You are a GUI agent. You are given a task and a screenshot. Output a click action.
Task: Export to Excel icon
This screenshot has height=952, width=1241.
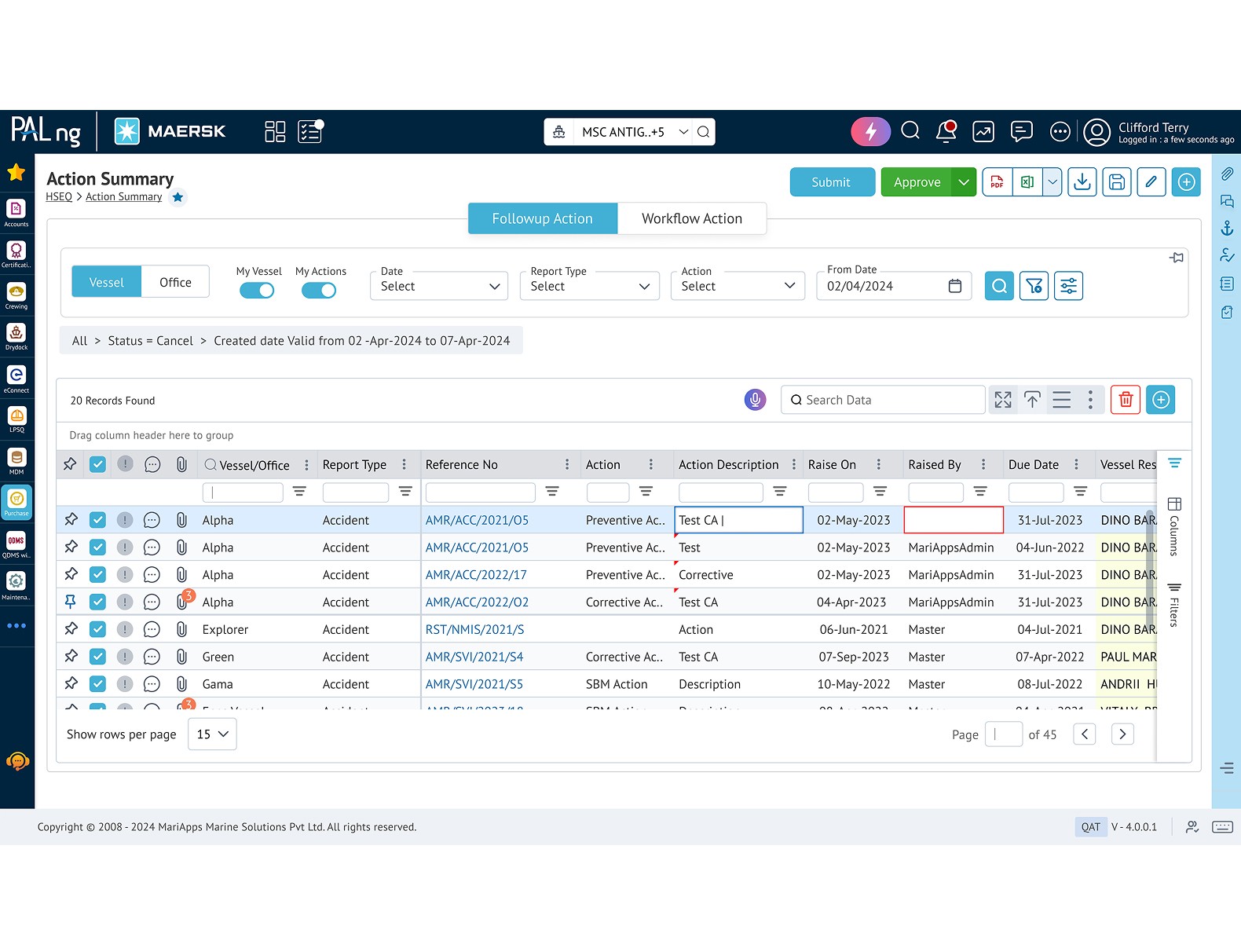click(x=1027, y=182)
